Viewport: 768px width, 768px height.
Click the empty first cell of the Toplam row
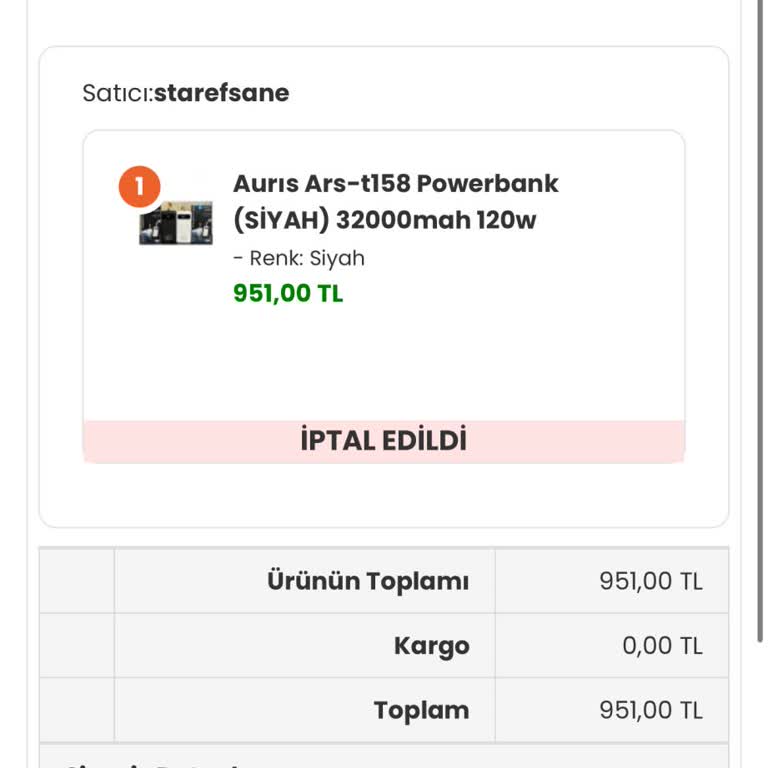(77, 710)
